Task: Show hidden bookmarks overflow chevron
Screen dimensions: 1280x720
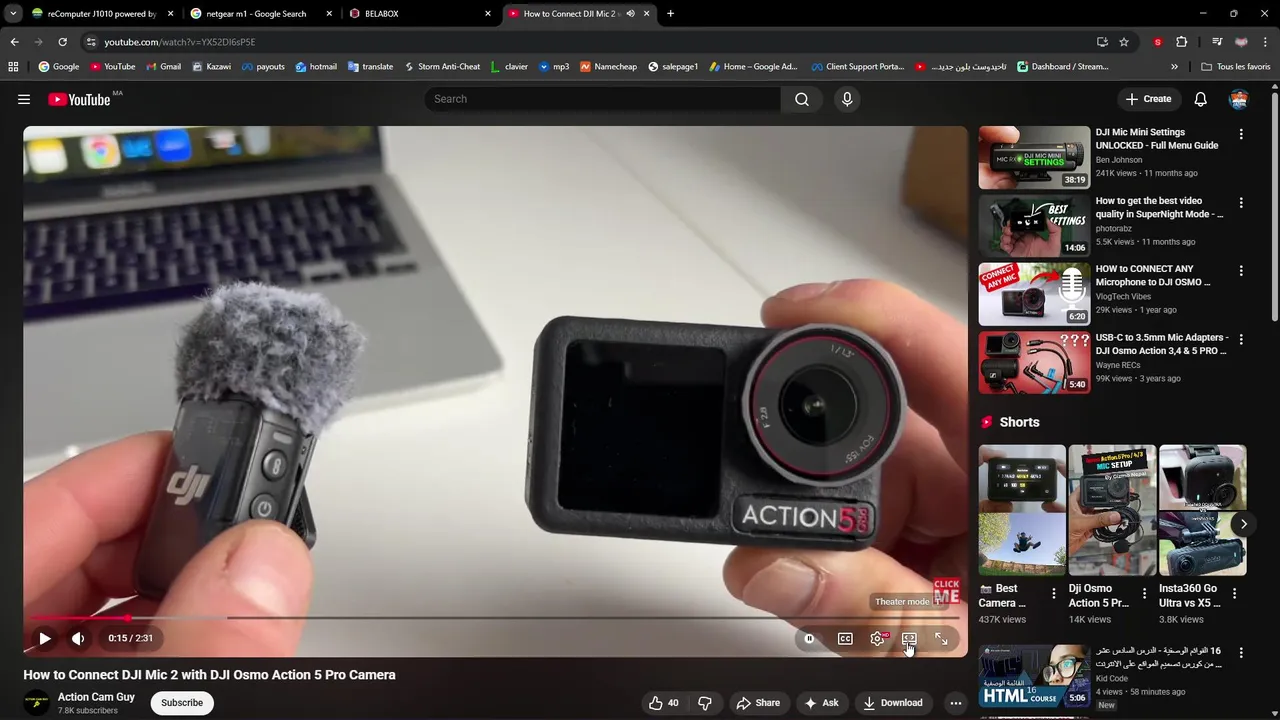Action: click(x=1174, y=67)
